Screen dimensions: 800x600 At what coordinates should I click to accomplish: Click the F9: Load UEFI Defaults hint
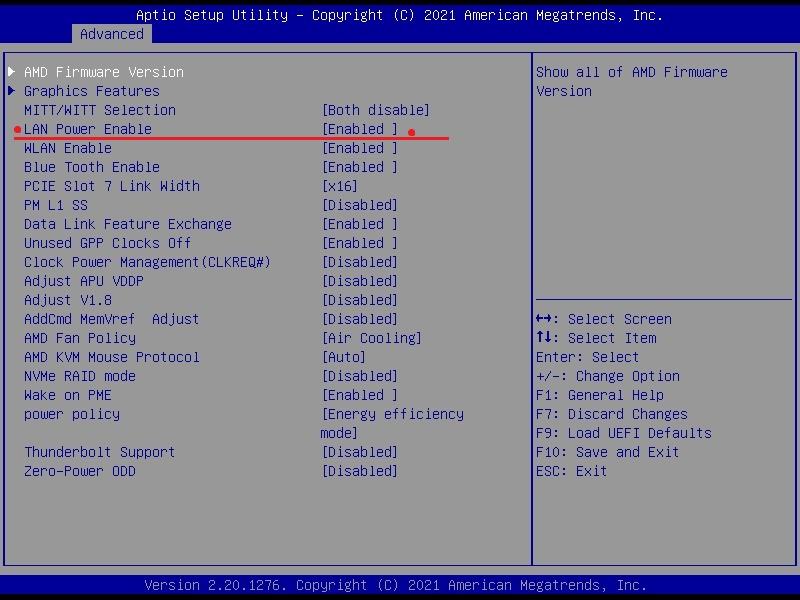coord(623,433)
